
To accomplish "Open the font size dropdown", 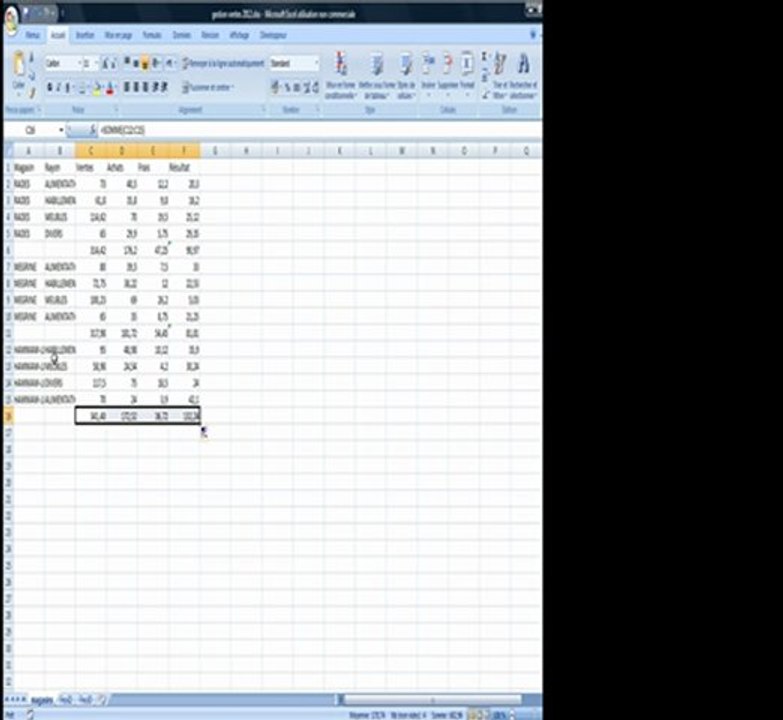I will tap(96, 63).
